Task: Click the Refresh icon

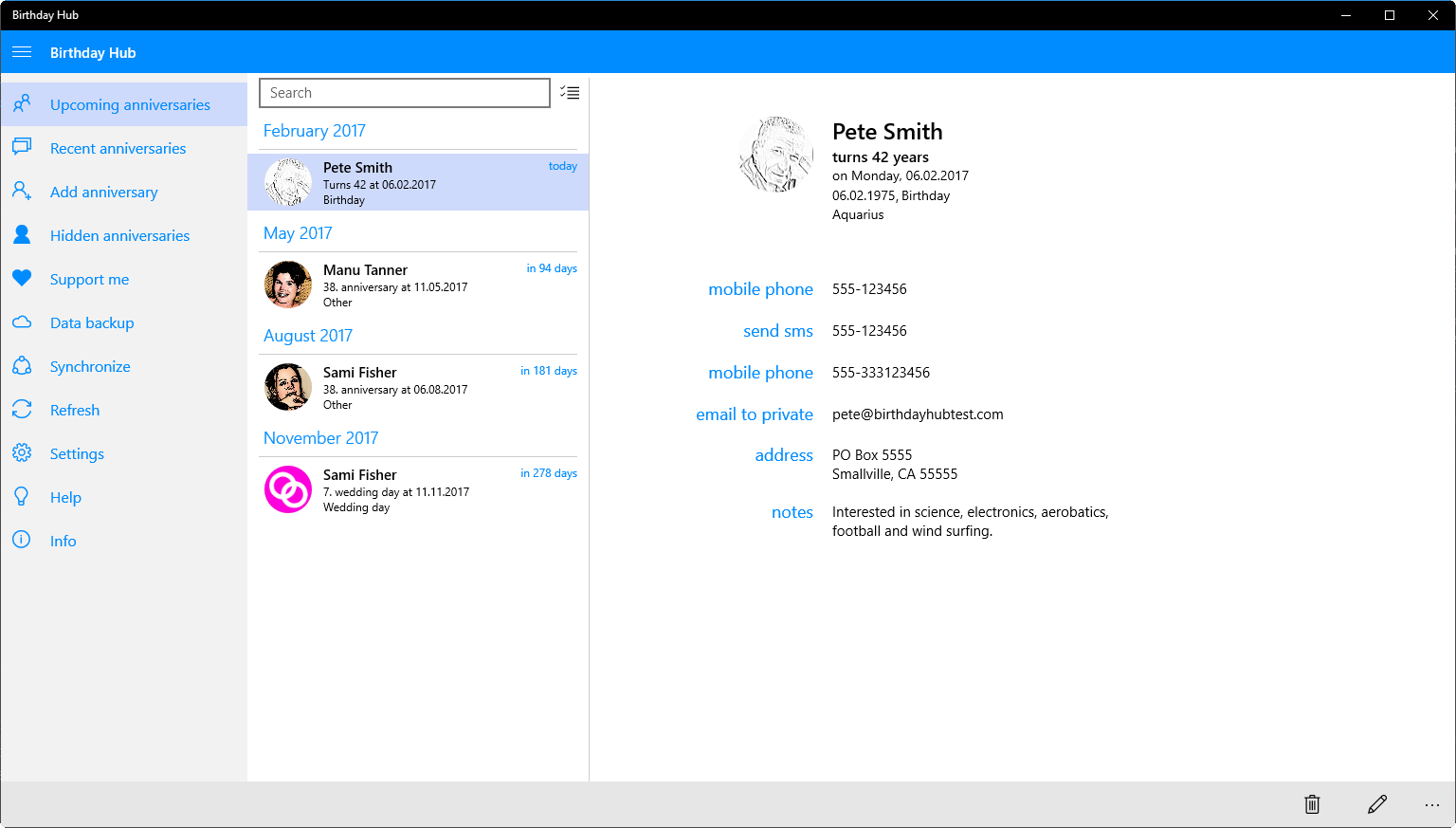Action: 22,410
